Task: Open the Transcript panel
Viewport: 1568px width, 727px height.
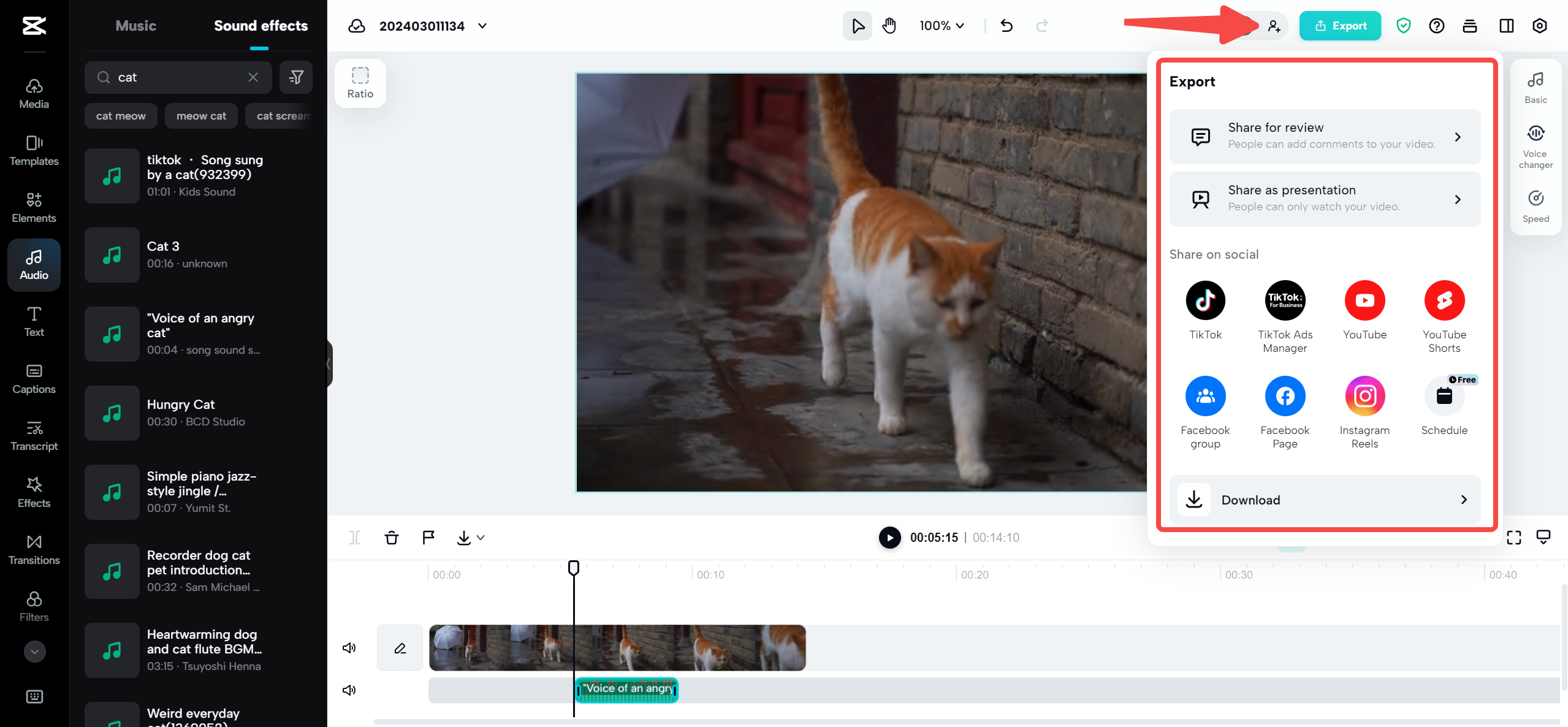Action: pos(34,435)
